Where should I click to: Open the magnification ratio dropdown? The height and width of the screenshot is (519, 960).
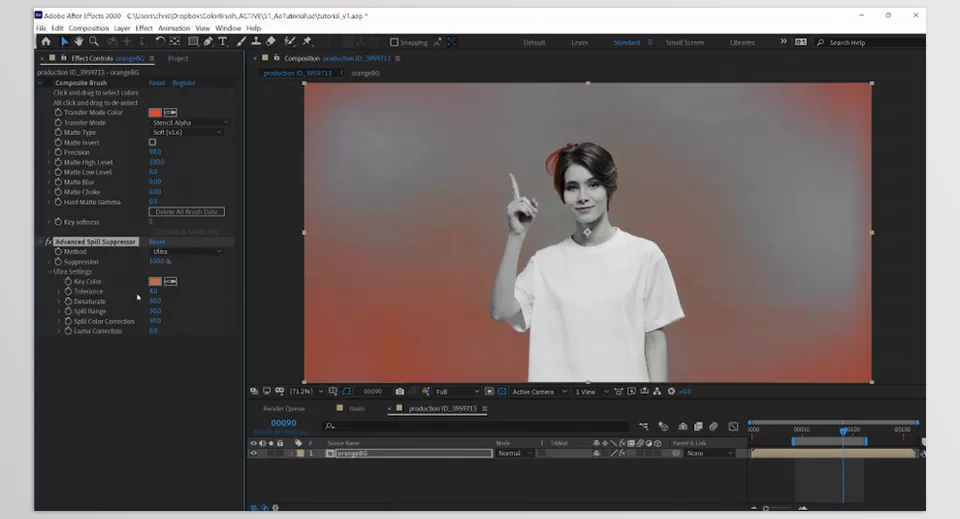306,392
